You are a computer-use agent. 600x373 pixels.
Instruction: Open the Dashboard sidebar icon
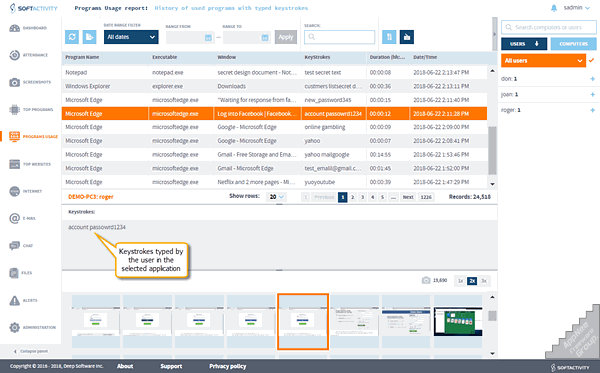15,28
